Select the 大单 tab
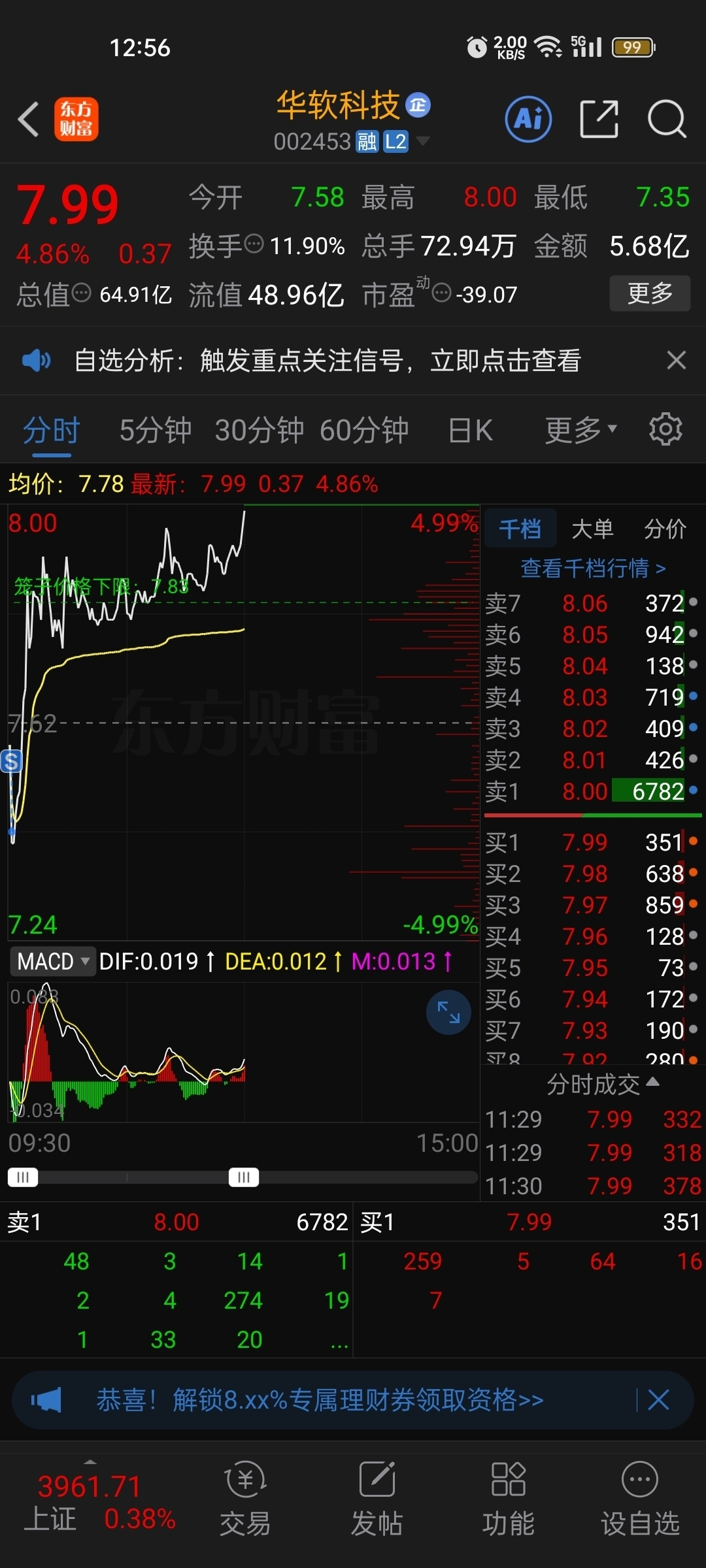 click(x=593, y=528)
